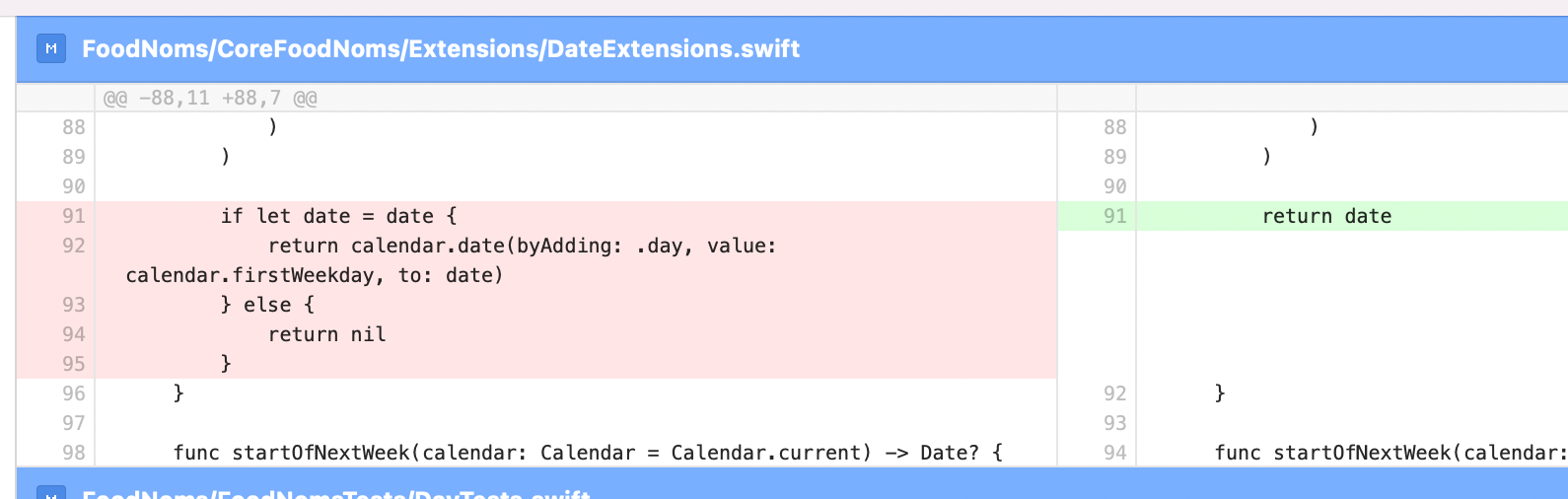
Task: Click the wrapped "calendar.firstWeekday, to: date)" text
Action: [x=315, y=275]
